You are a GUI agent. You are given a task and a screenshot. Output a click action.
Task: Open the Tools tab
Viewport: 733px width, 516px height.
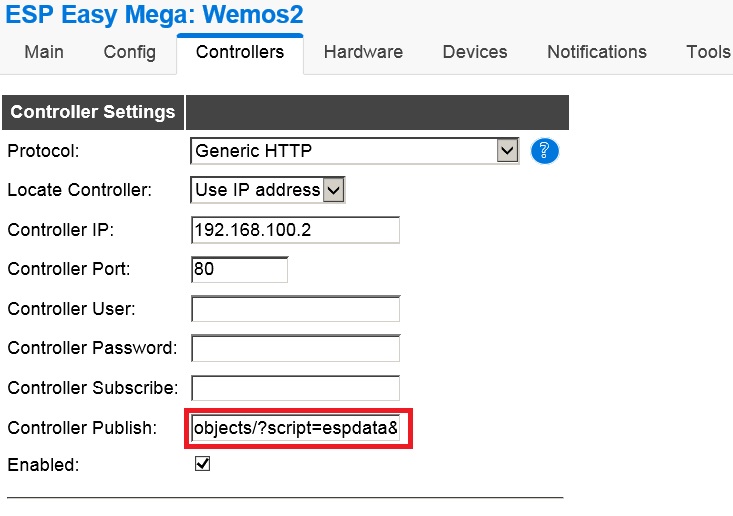click(x=708, y=52)
